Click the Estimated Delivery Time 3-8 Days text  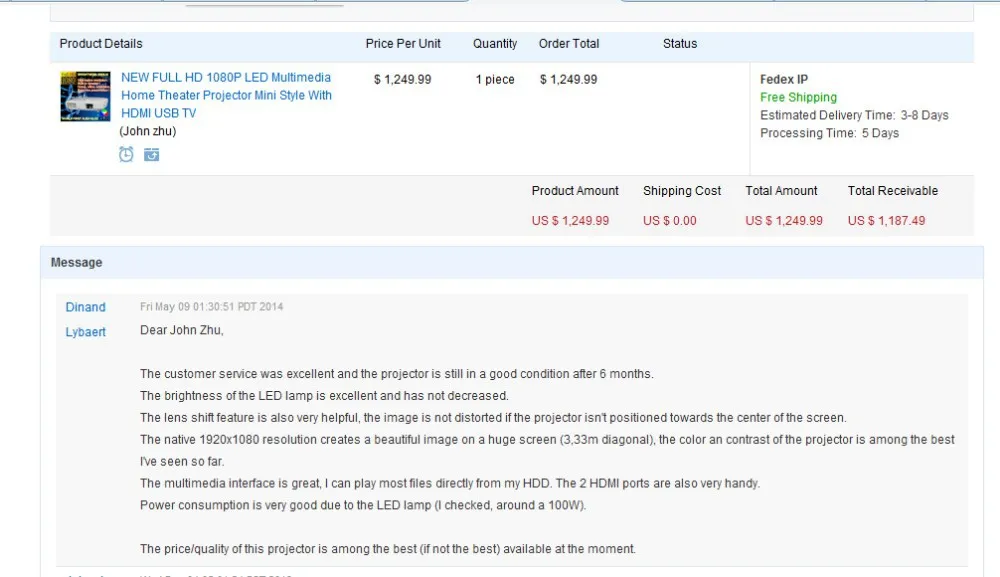pos(854,115)
